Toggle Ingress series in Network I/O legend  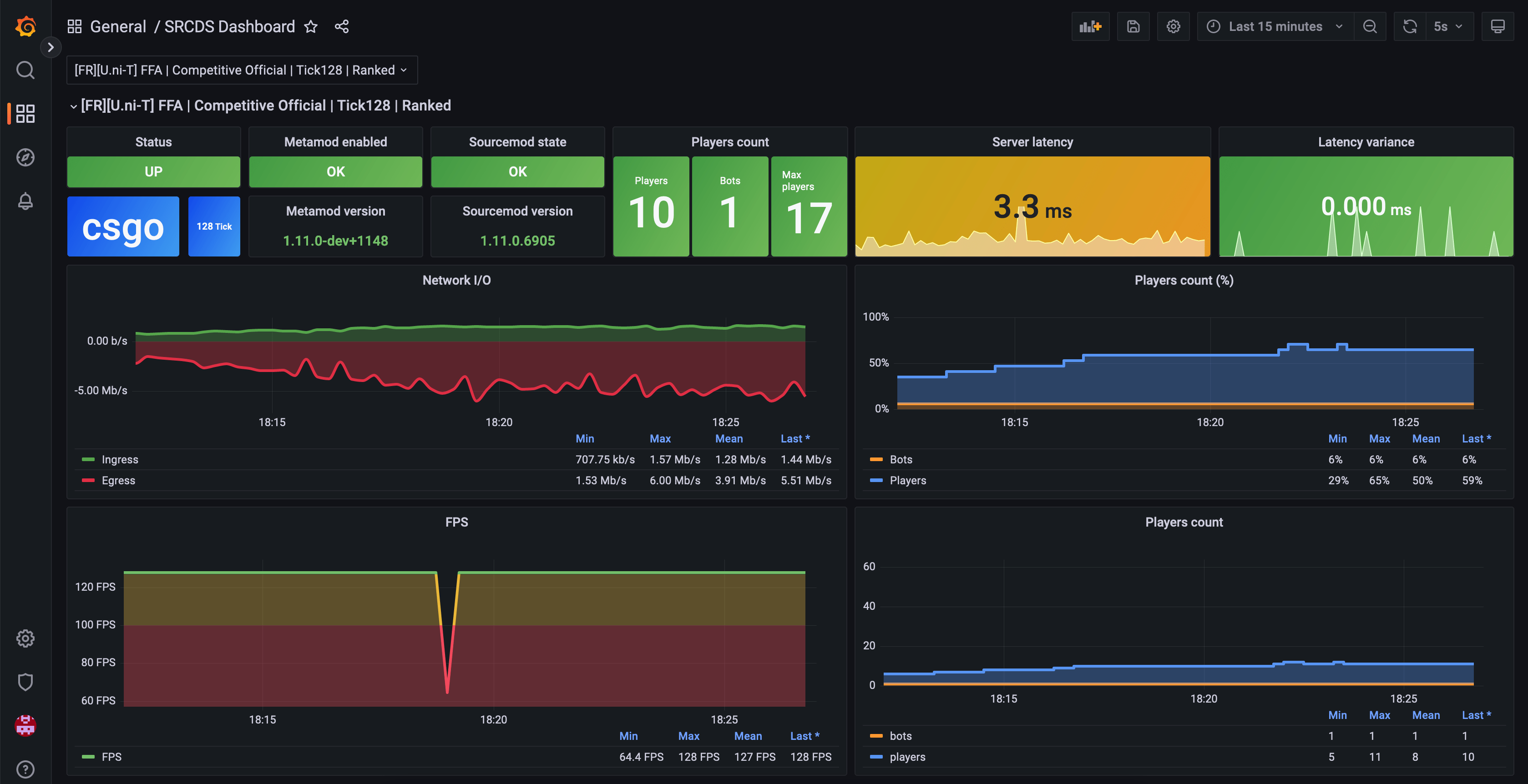click(x=119, y=459)
